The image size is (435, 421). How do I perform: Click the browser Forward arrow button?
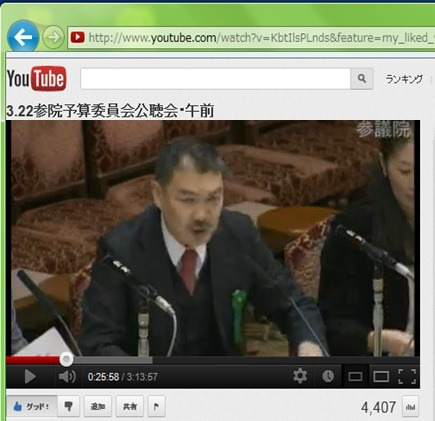[53, 37]
